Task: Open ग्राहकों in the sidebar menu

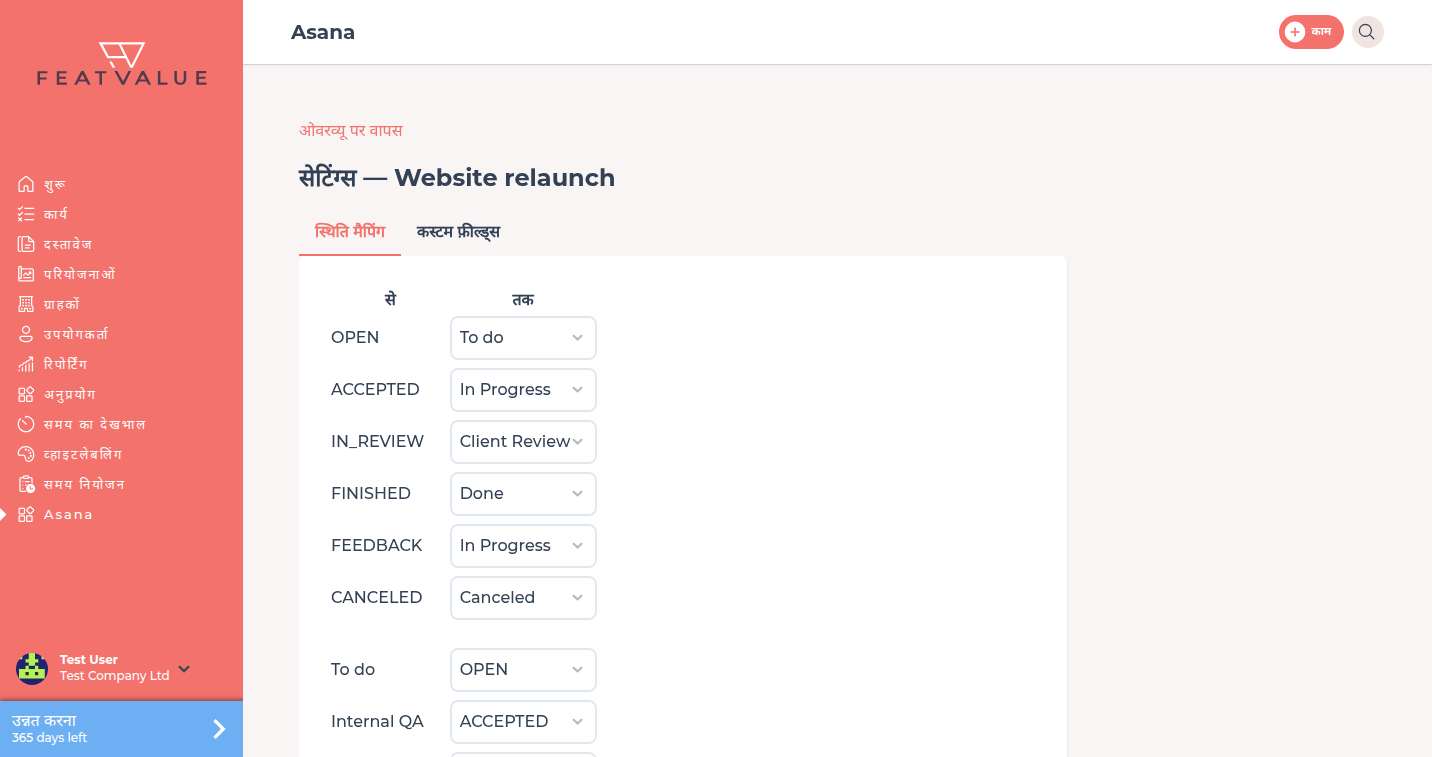Action: [x=61, y=304]
